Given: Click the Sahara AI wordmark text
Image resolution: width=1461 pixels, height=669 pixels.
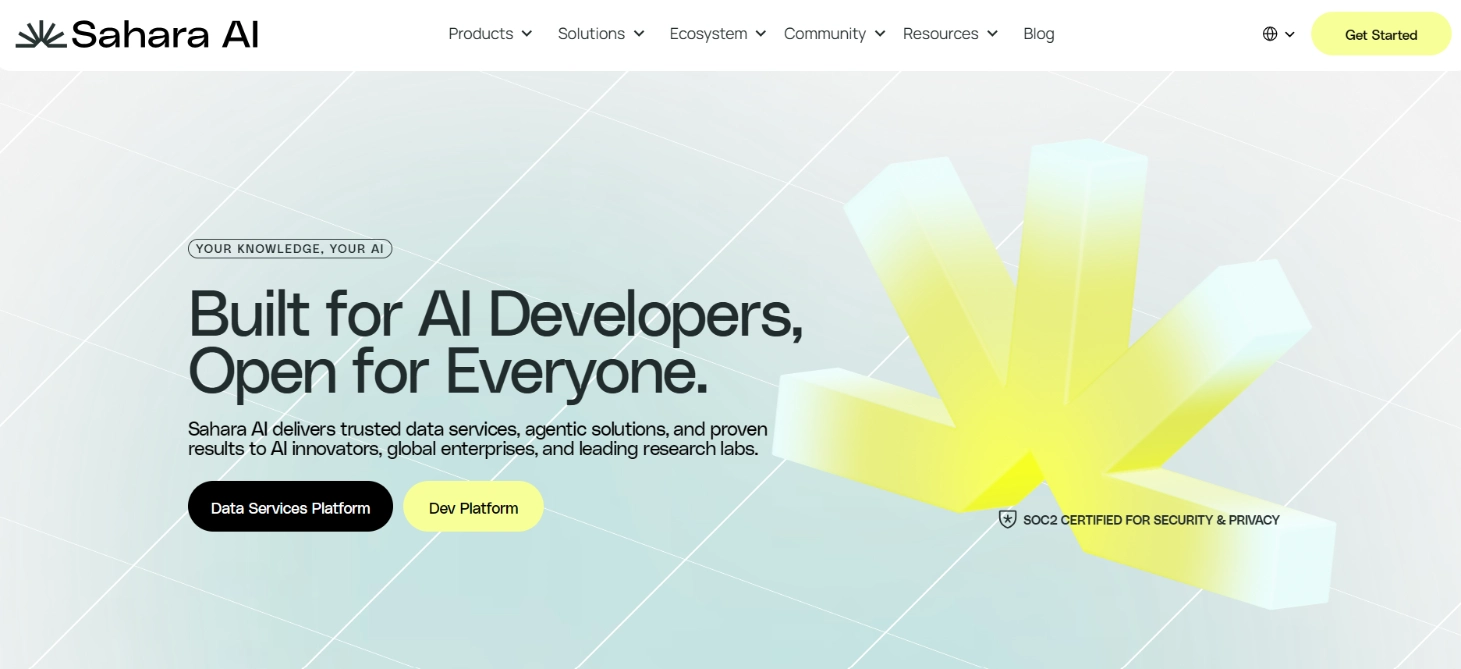Looking at the screenshot, I should pos(165,35).
